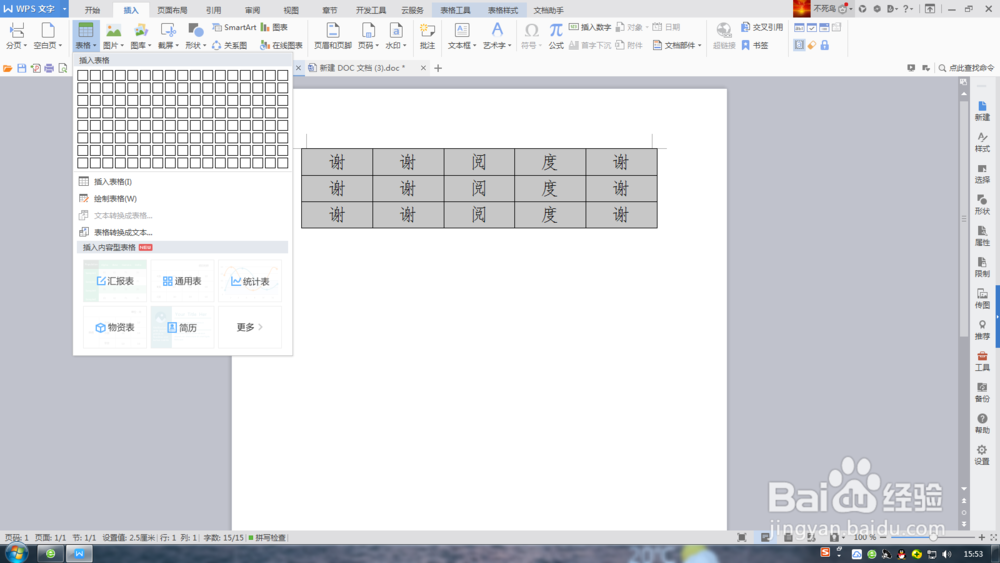Click the open folder quick-access icon

click(8, 68)
